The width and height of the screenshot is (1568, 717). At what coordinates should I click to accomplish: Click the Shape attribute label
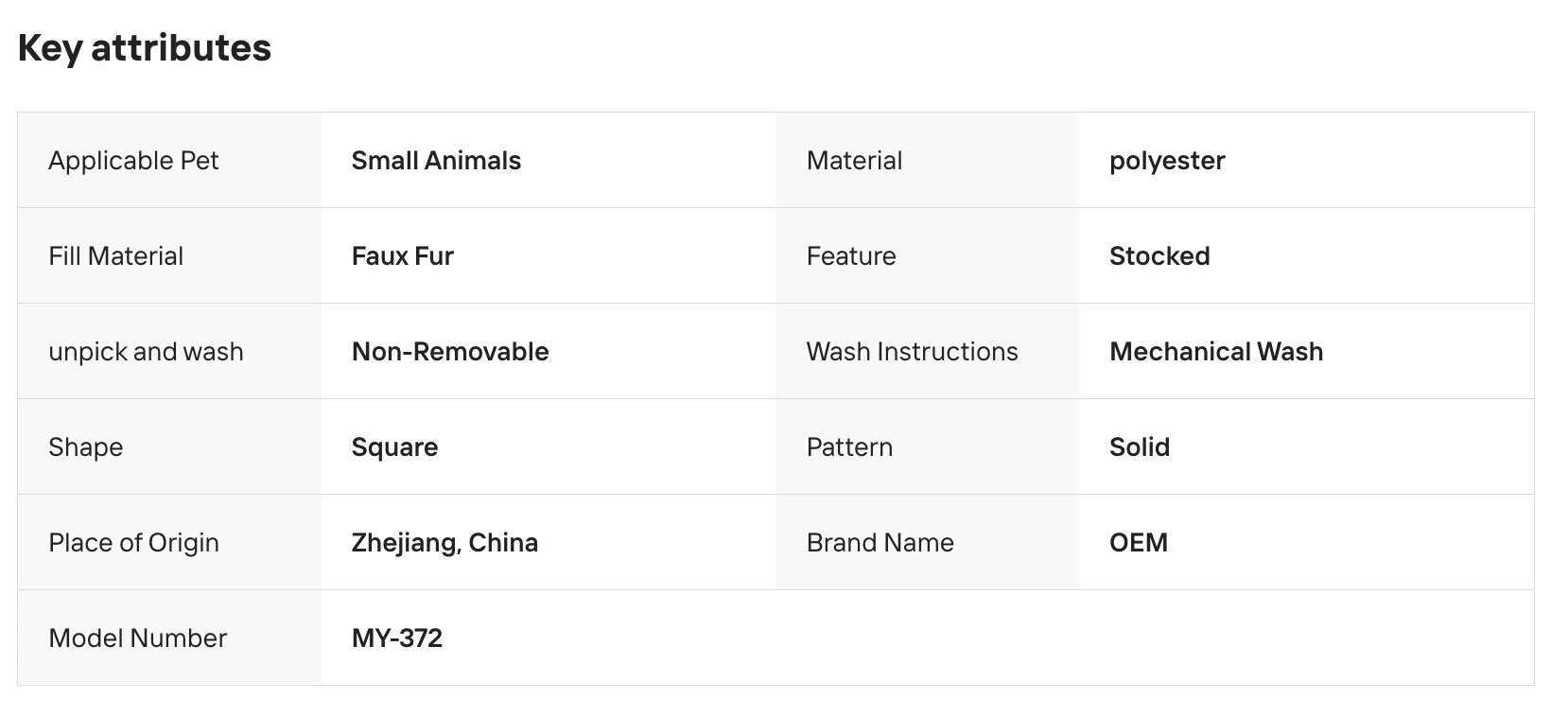(86, 447)
